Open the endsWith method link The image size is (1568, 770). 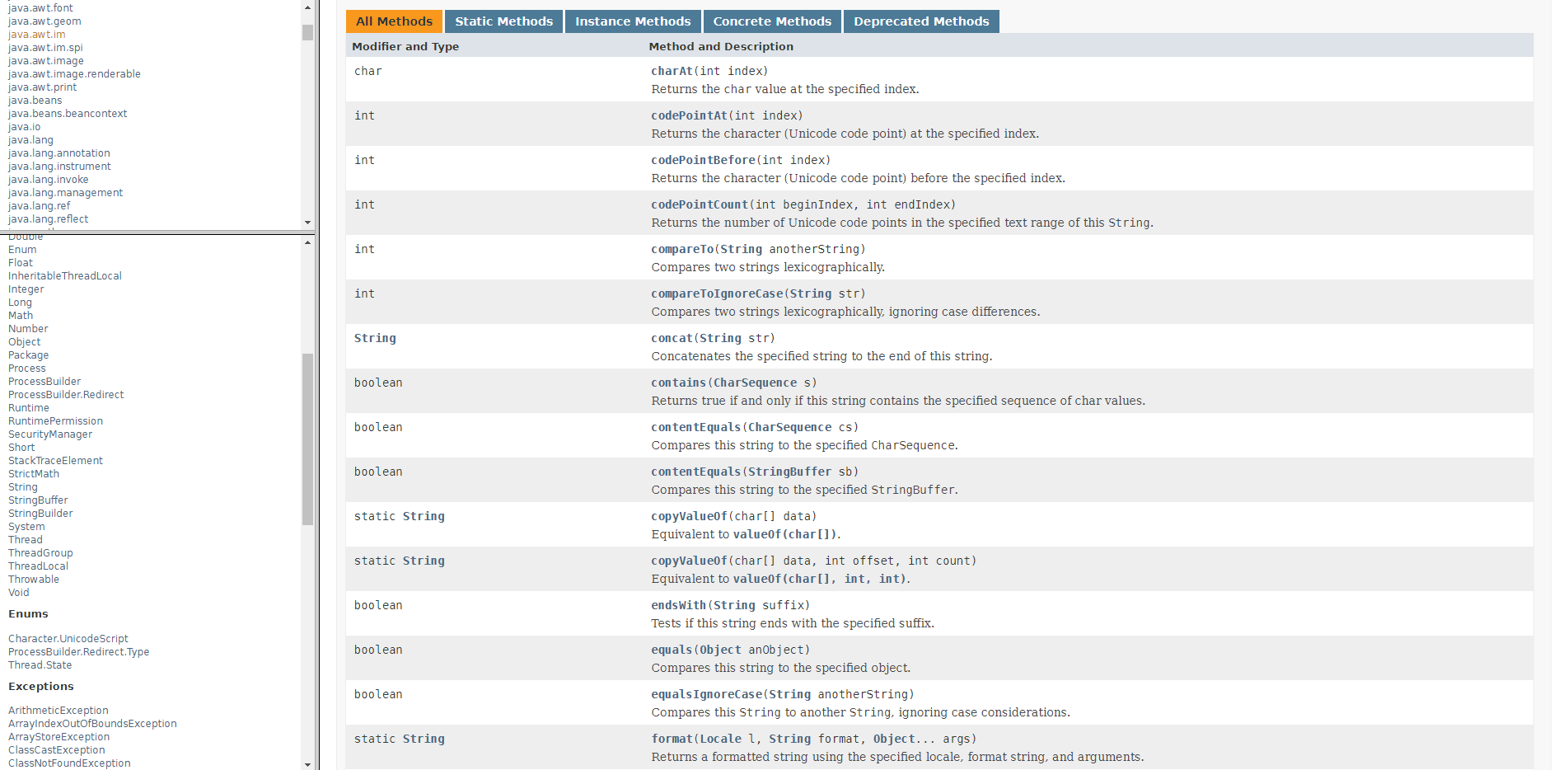pos(679,605)
